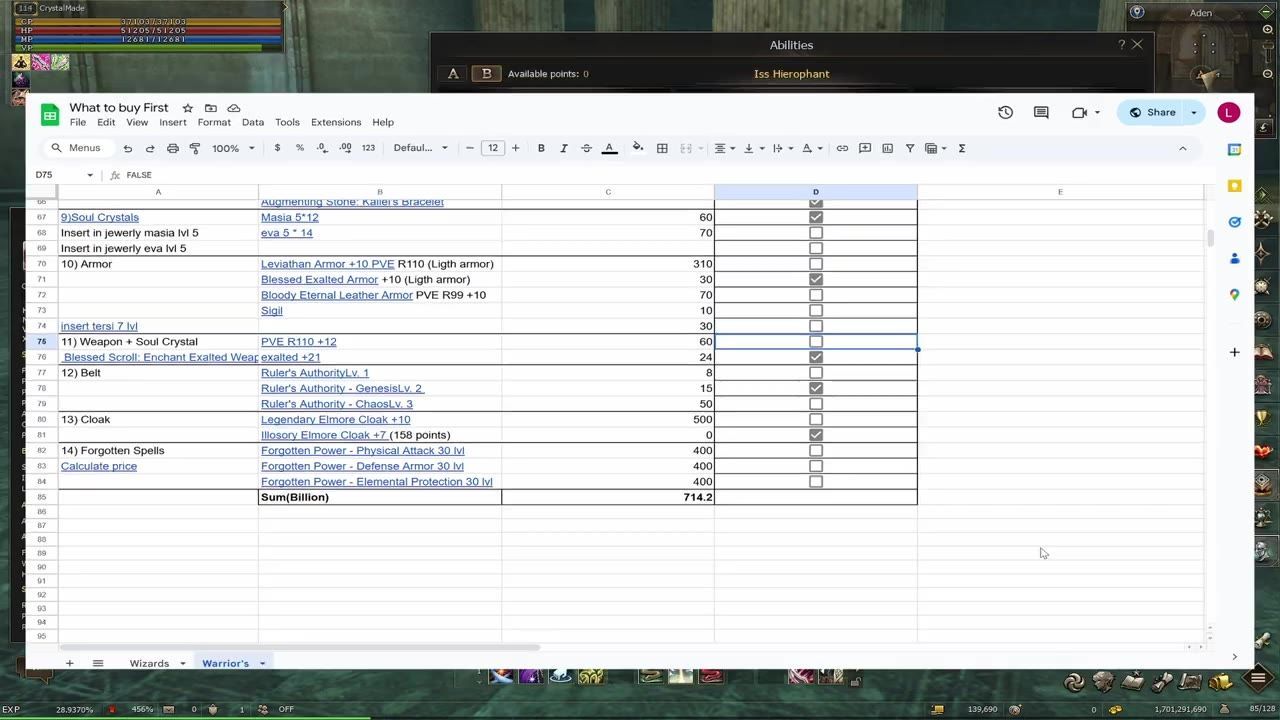Screen dimensions: 1280x720
Task: Open the Leviathan Armor +10 PVE link
Action: click(328, 264)
